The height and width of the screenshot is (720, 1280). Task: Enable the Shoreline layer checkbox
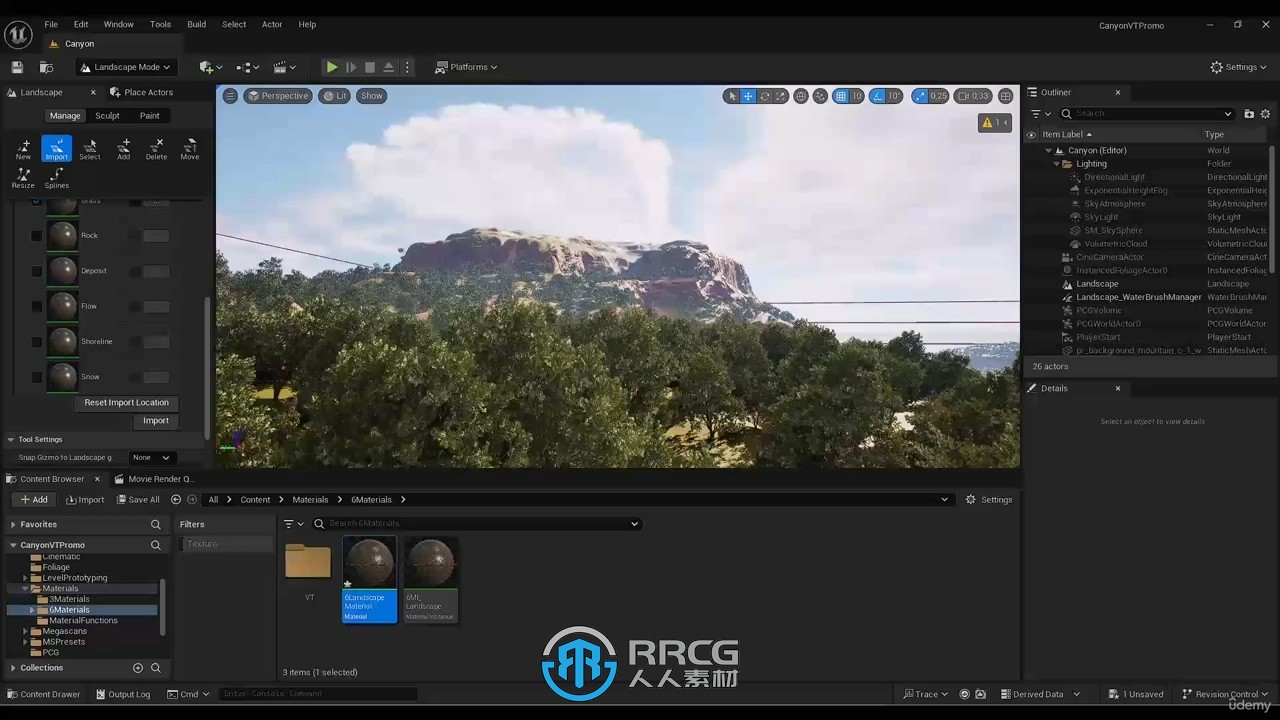click(37, 342)
